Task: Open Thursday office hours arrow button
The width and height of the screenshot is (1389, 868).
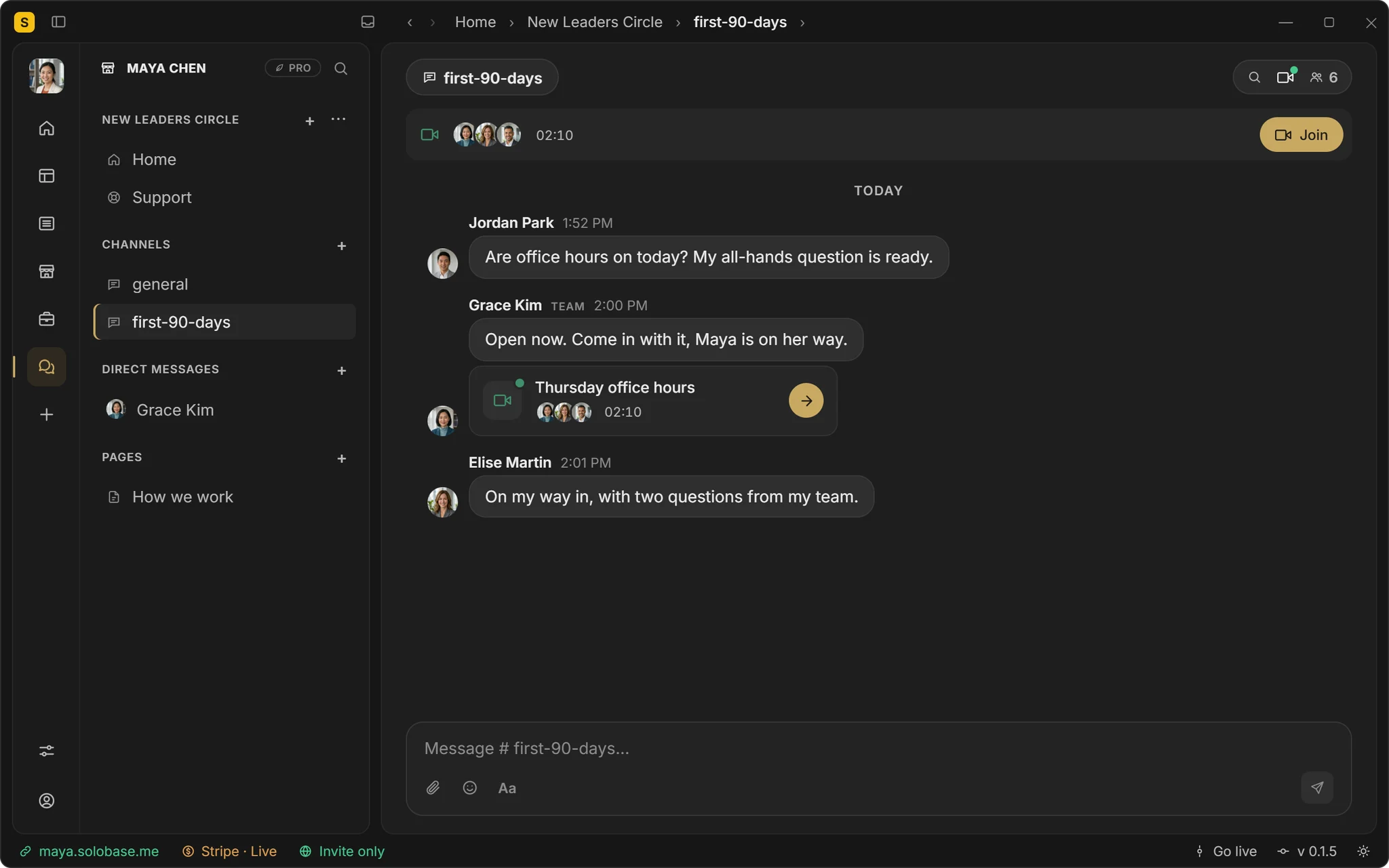Action: (x=806, y=401)
